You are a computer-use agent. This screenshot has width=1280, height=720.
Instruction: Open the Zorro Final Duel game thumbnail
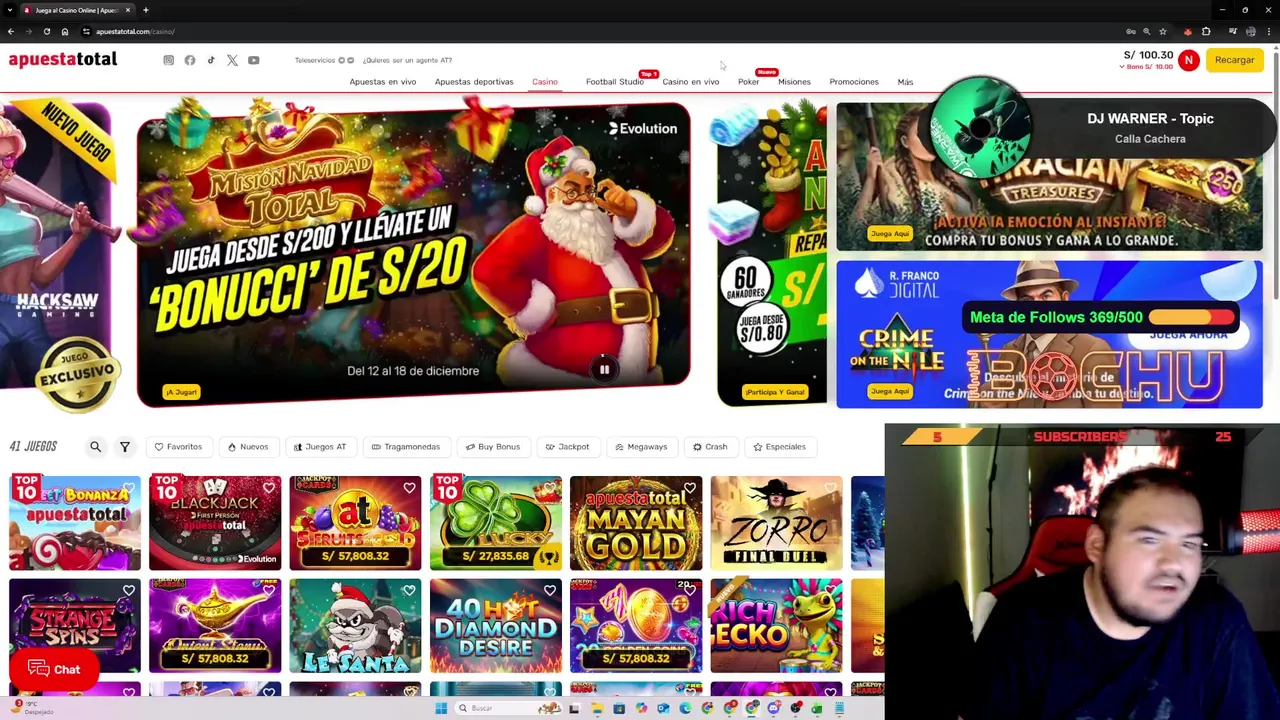click(776, 523)
